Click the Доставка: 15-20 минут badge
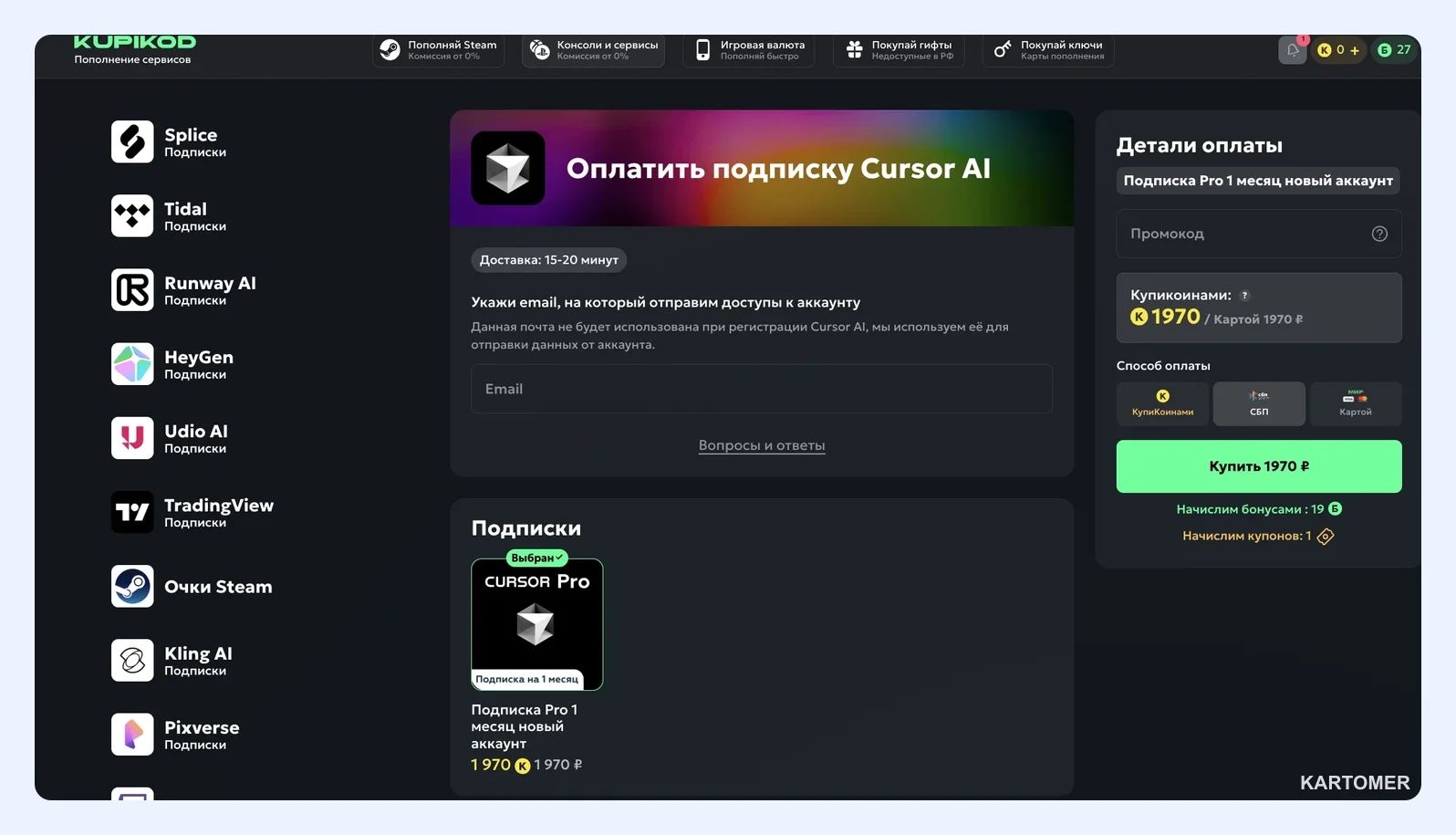 pos(549,260)
